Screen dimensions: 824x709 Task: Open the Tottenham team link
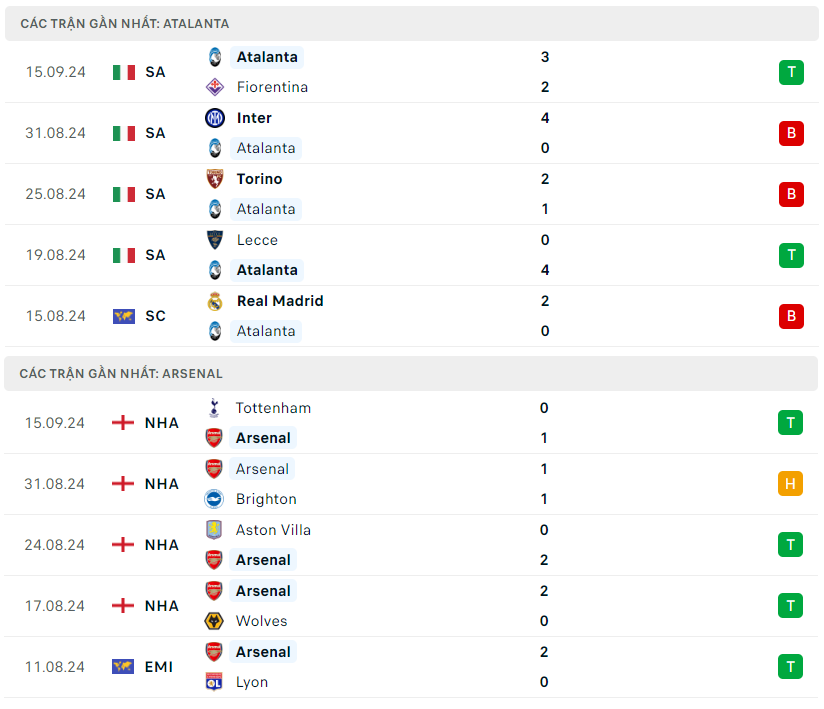coord(273,408)
